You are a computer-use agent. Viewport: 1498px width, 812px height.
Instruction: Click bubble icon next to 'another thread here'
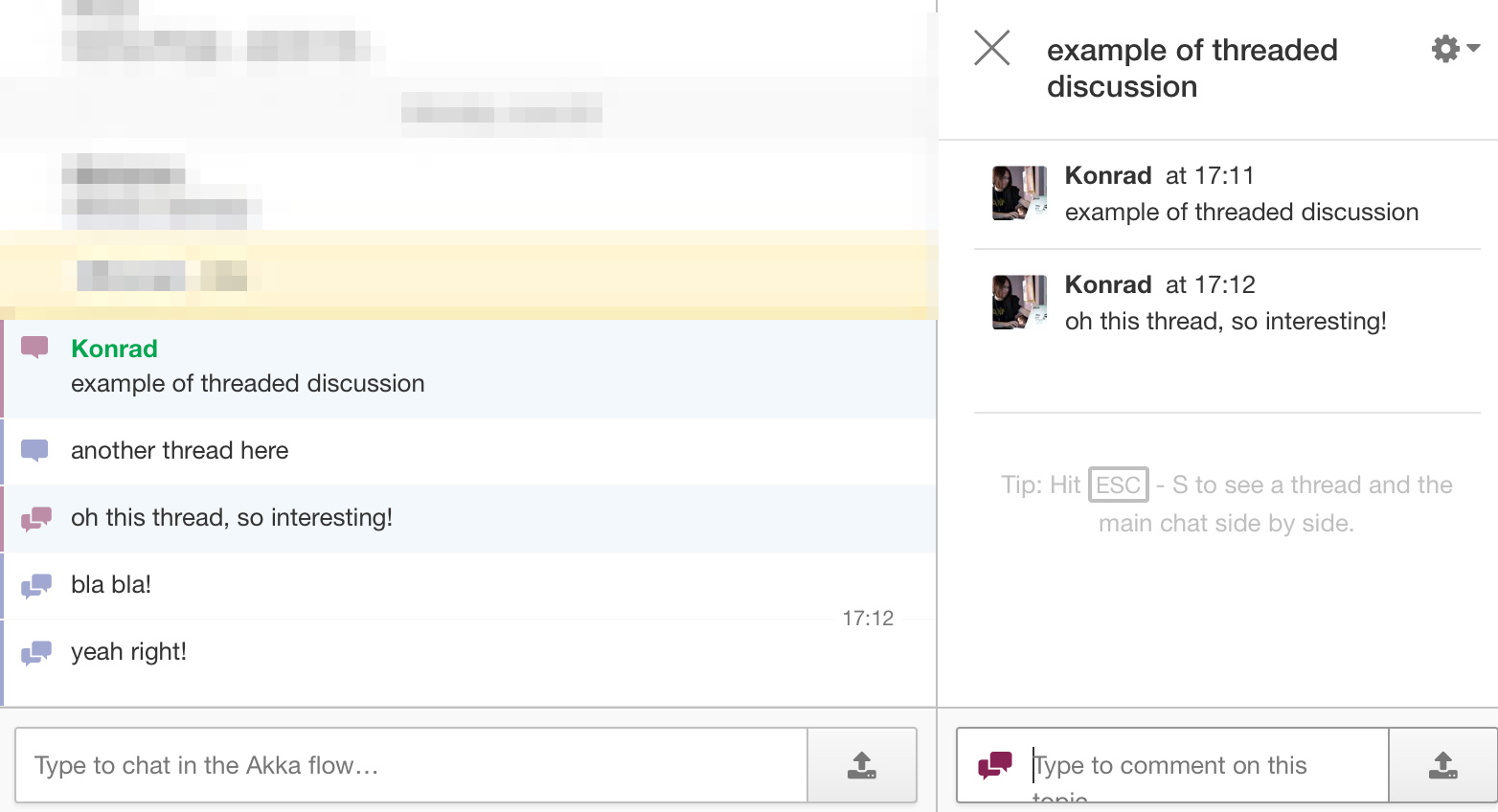tap(35, 450)
